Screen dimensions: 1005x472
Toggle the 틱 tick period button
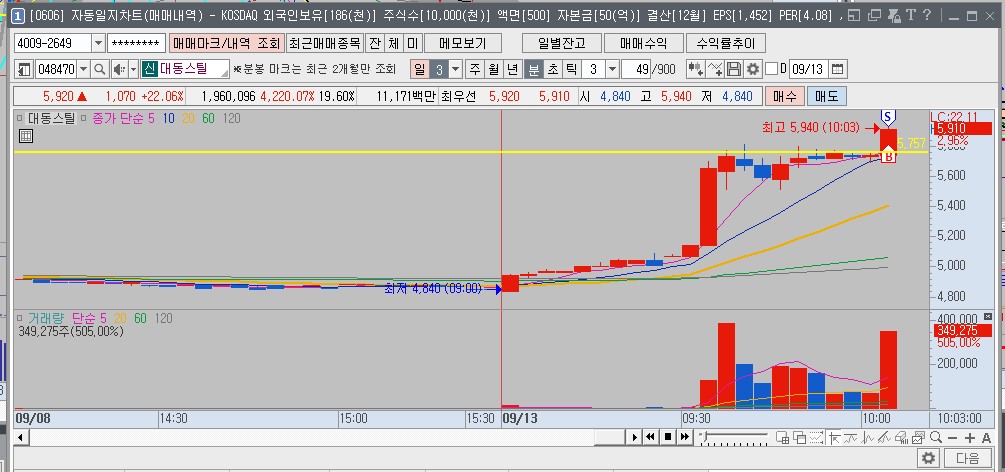click(x=571, y=69)
